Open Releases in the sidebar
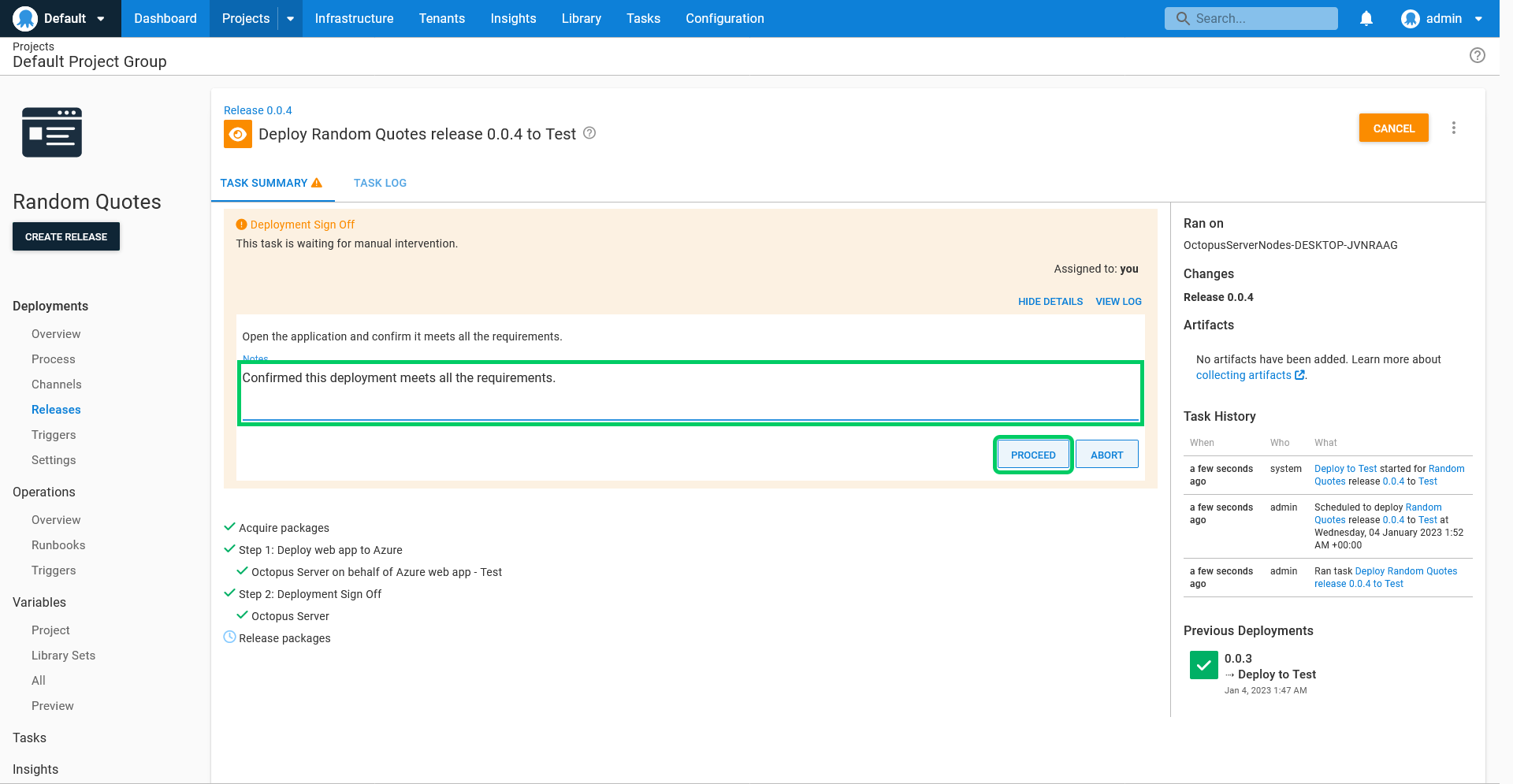 click(x=56, y=410)
